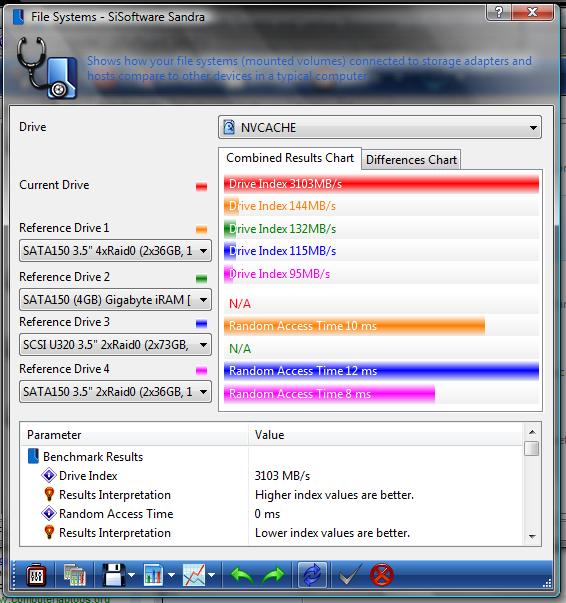Open the save icon's dropdown arrow
The height and width of the screenshot is (603, 566).
click(x=132, y=575)
